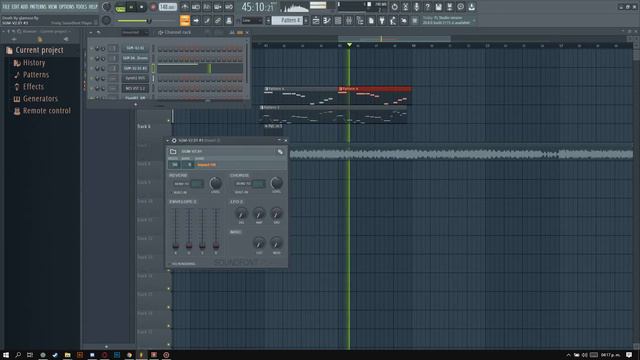Click the circular undo history icon
The width and height of the screenshot is (640, 360).
[x=394, y=7]
